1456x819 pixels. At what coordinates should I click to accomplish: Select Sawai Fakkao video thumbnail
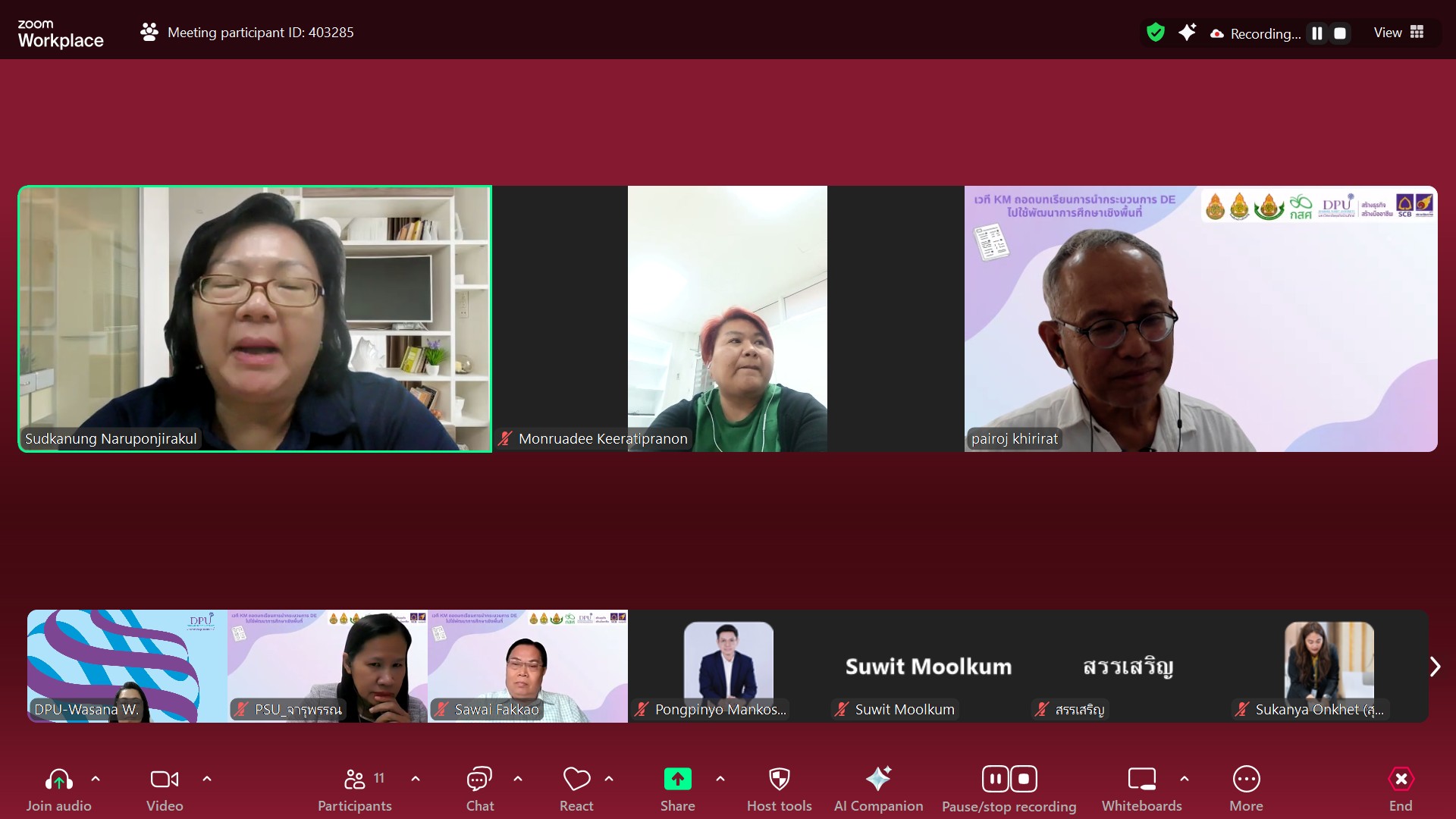pyautogui.click(x=527, y=666)
